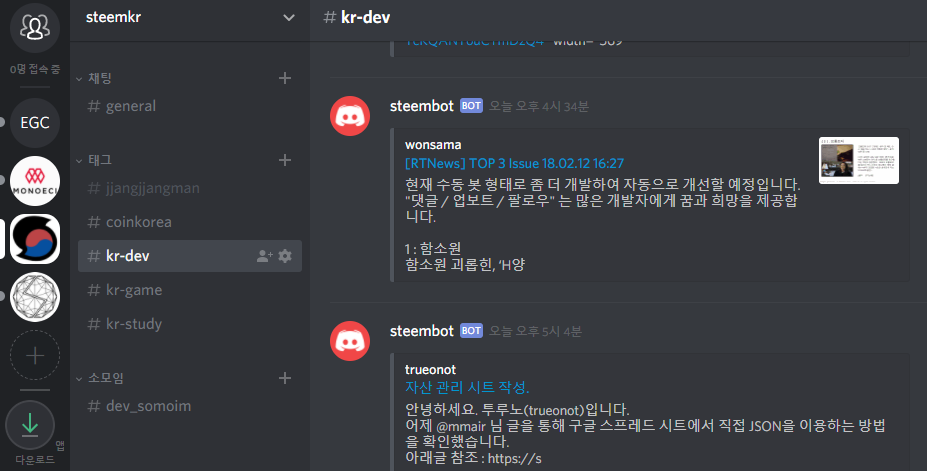927x471 pixels.
Task: Go to the general channel
Action: [x=190, y=106]
